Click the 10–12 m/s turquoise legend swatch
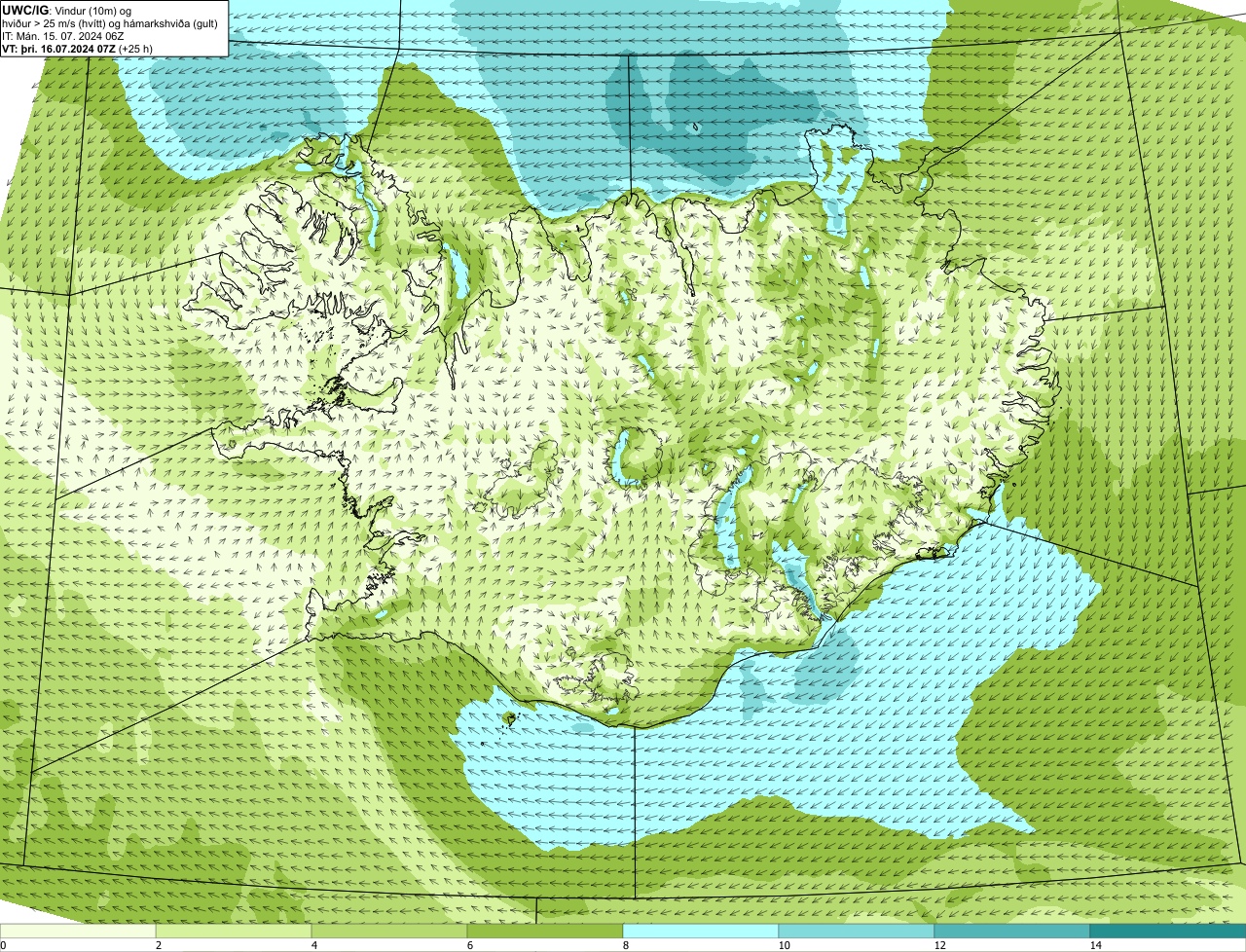 coord(857,932)
